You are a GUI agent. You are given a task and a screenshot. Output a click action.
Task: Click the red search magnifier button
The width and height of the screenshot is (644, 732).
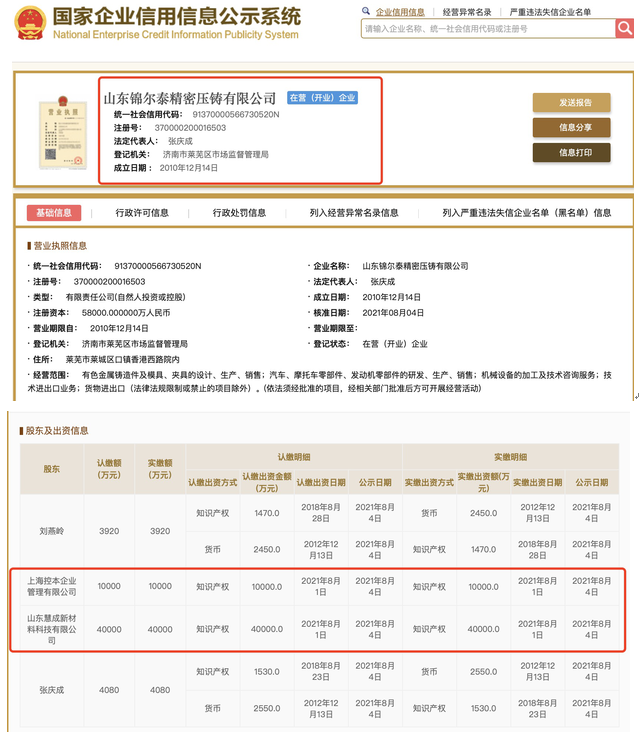pyautogui.click(x=624, y=28)
